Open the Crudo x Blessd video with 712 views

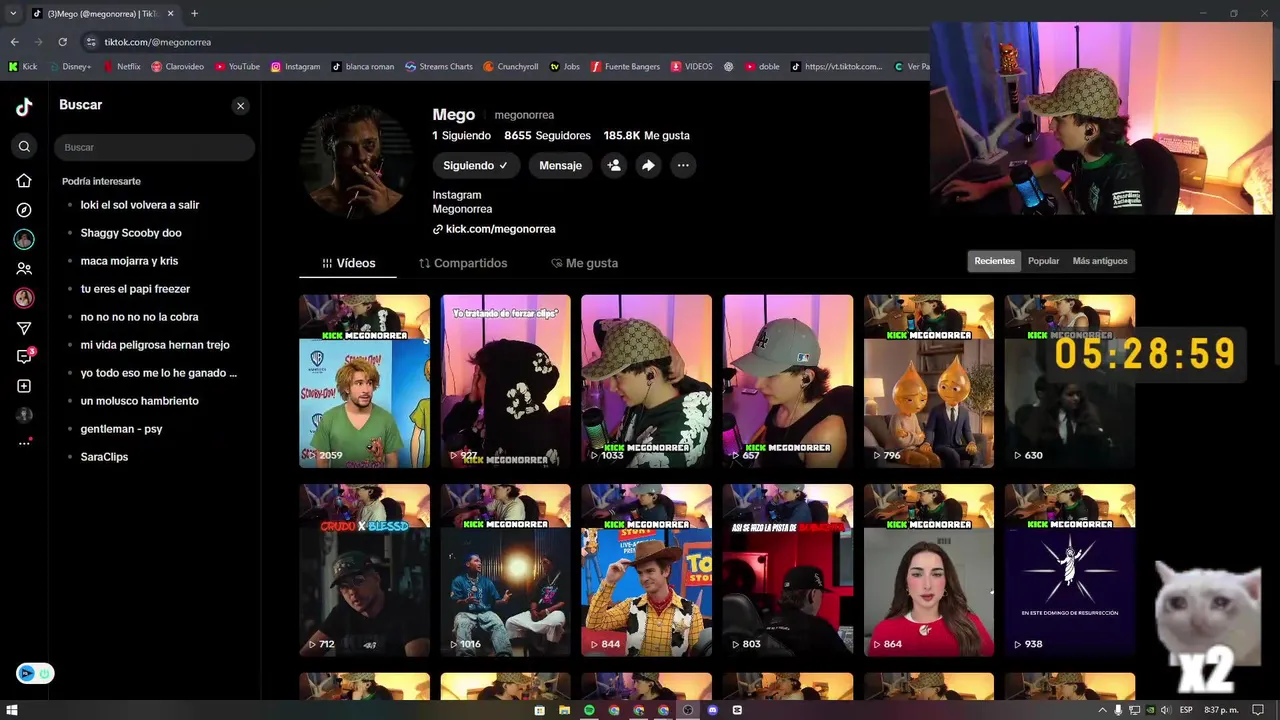[x=364, y=570]
